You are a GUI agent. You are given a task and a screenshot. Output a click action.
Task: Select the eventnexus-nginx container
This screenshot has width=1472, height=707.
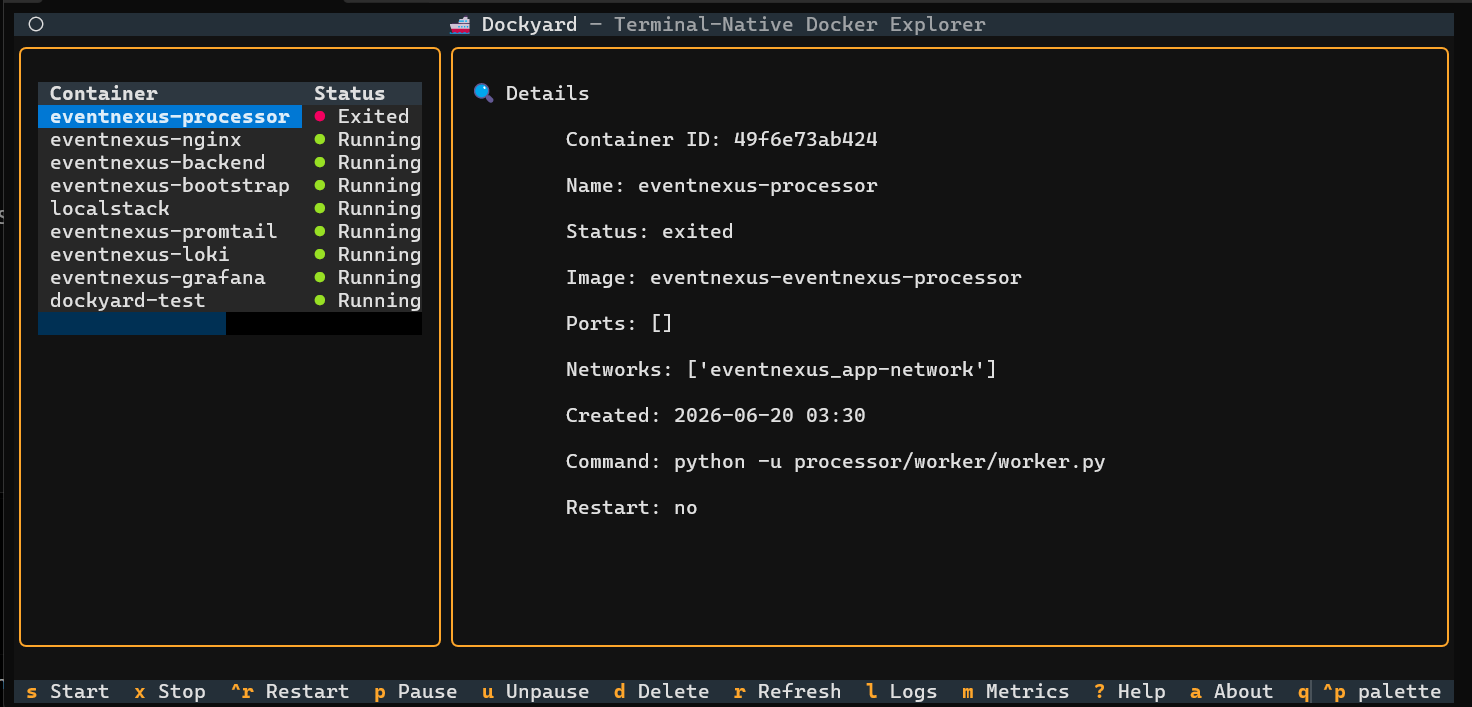(x=230, y=140)
